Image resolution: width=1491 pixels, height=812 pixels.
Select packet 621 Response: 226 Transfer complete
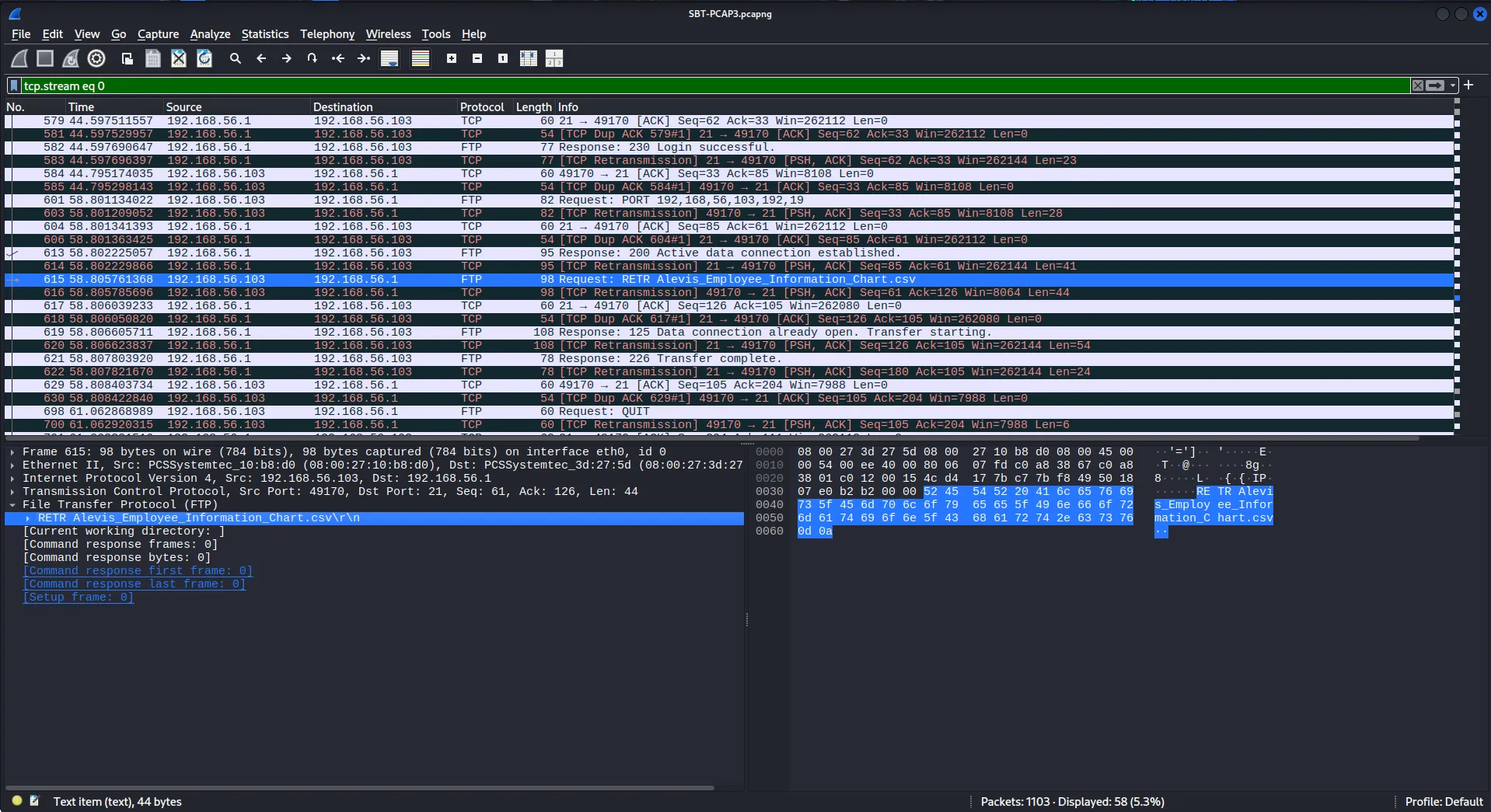click(x=729, y=359)
